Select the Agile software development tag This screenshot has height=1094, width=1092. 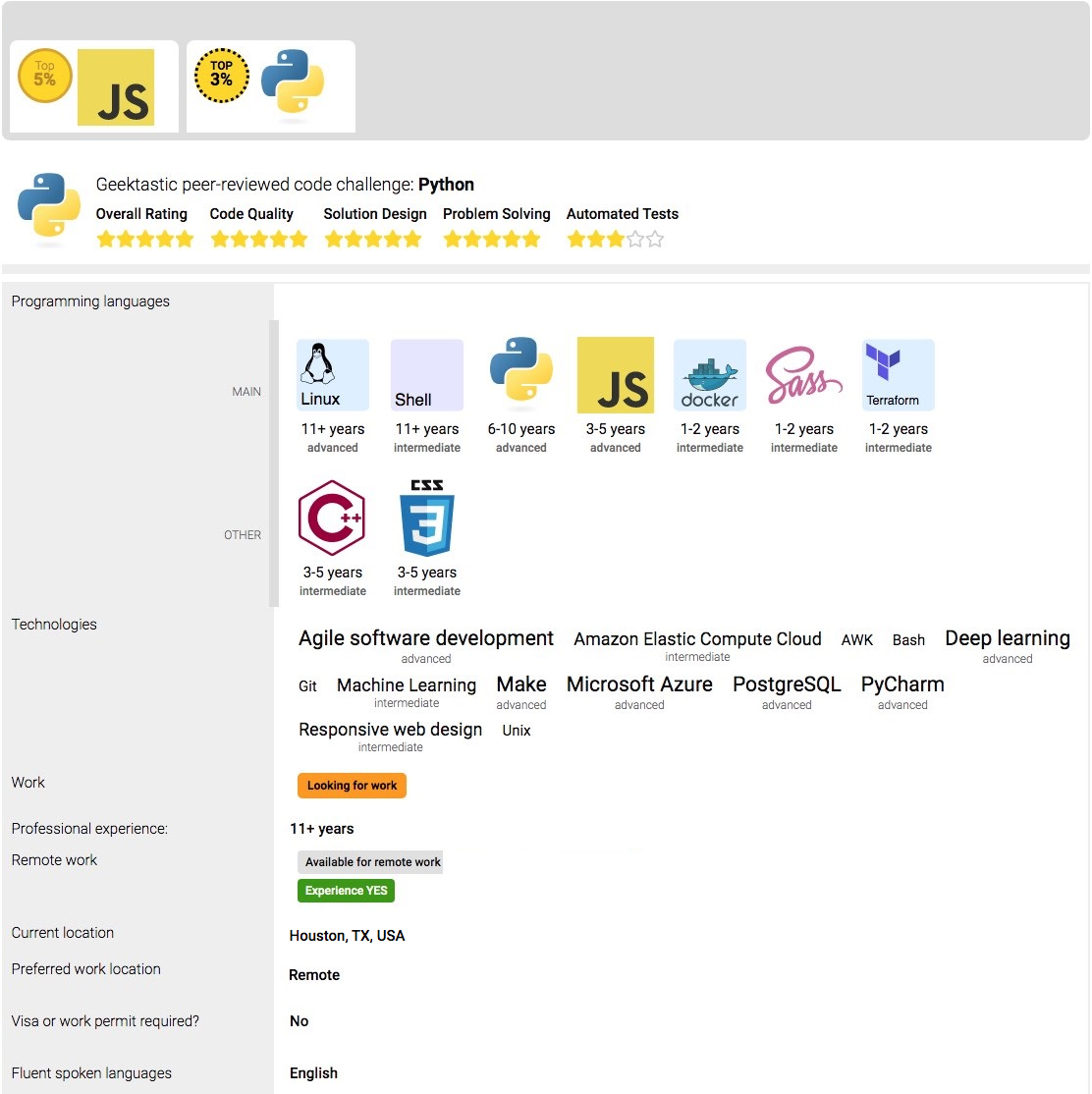point(426,638)
